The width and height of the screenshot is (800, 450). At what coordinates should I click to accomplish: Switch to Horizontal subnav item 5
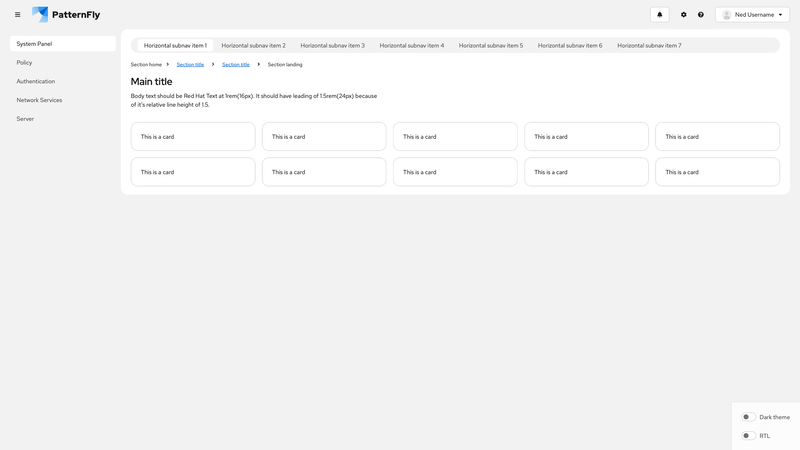pyautogui.click(x=490, y=45)
